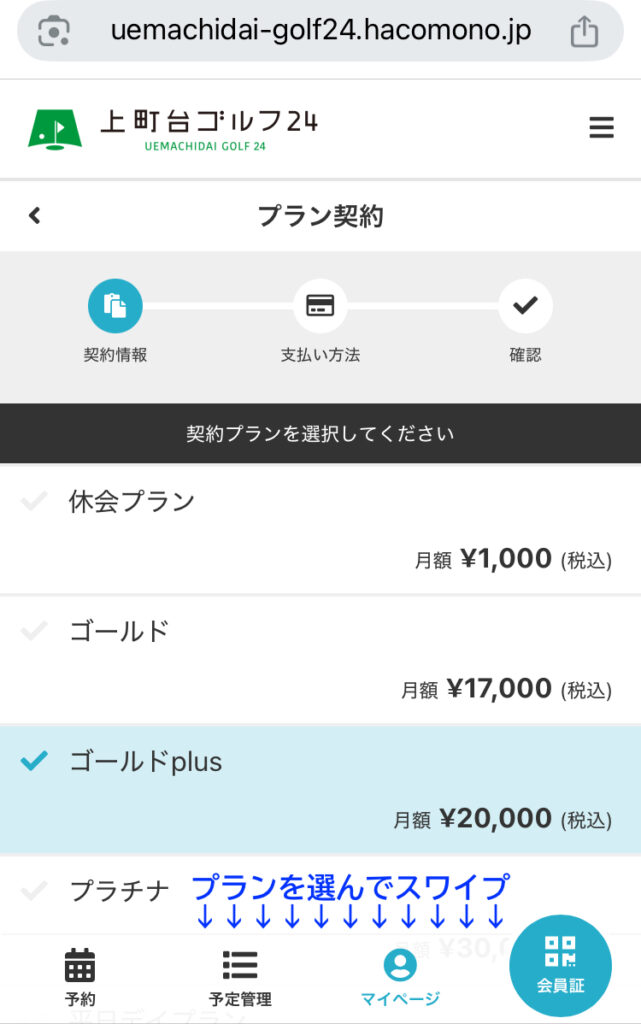Image resolution: width=641 pixels, height=1024 pixels.
Task: Tap the プラン契約 page title
Action: point(320,215)
